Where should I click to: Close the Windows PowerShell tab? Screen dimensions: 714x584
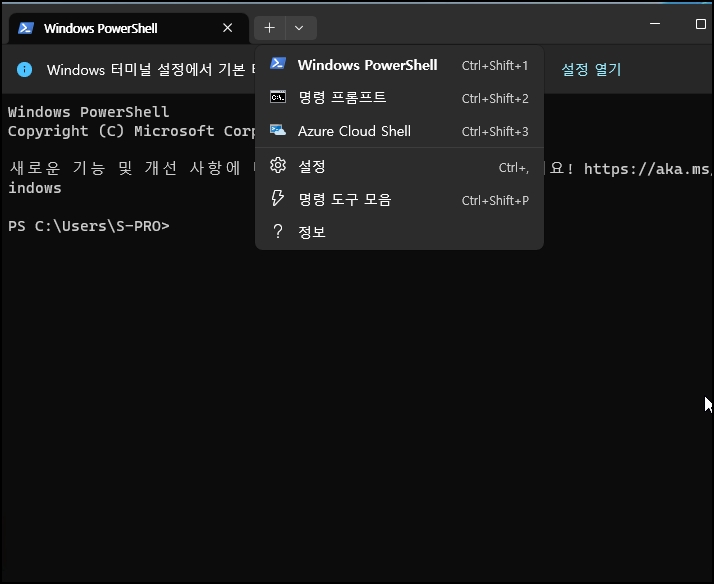pos(228,28)
